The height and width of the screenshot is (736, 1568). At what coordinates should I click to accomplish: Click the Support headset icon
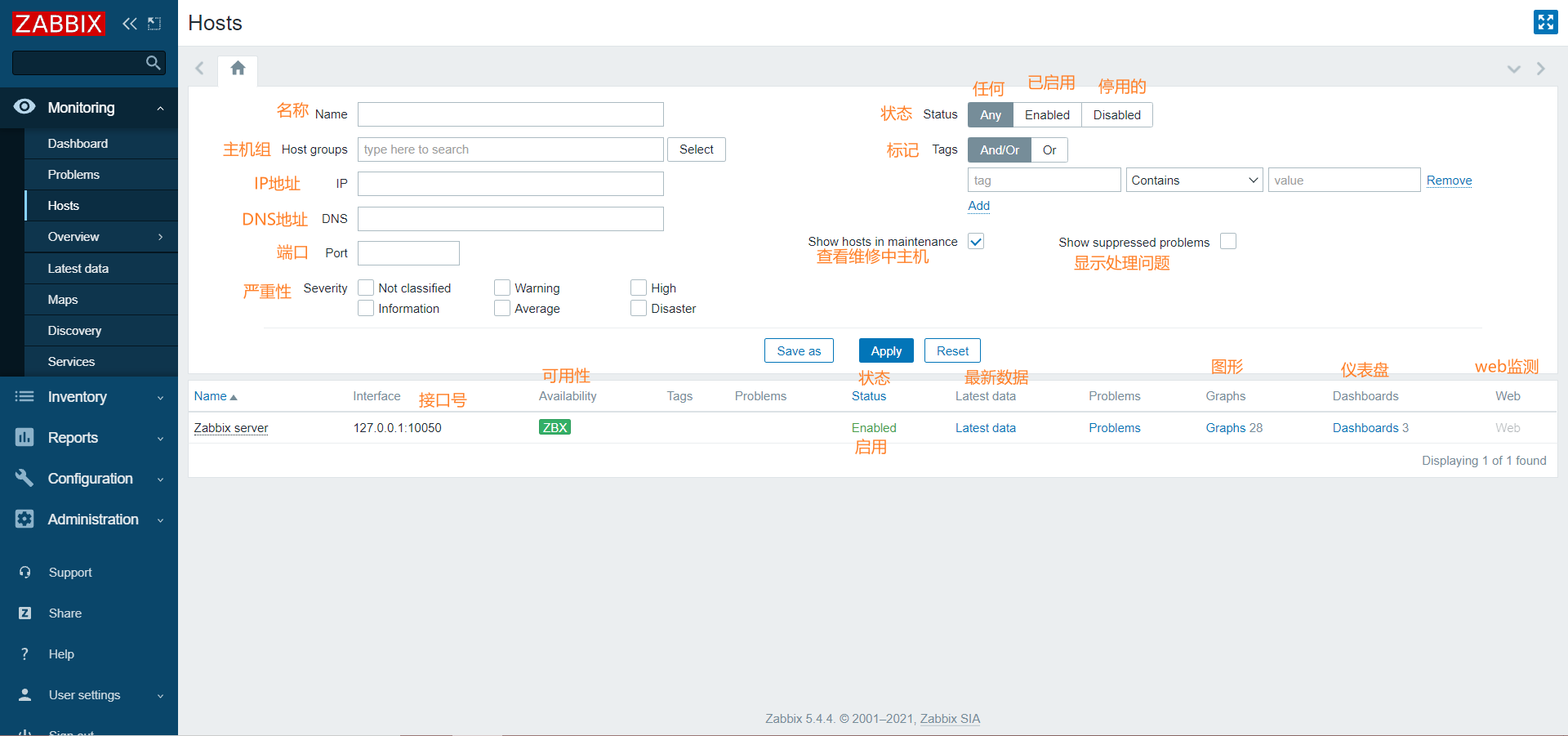(25, 573)
